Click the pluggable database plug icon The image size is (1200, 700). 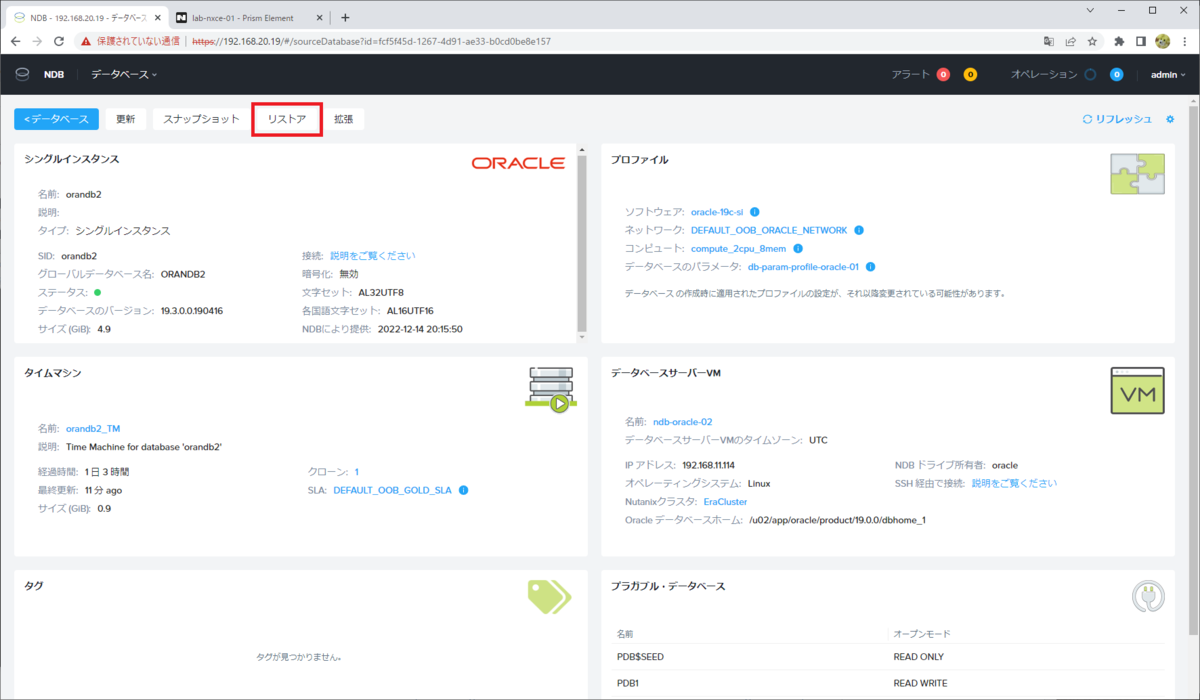pyautogui.click(x=1148, y=597)
